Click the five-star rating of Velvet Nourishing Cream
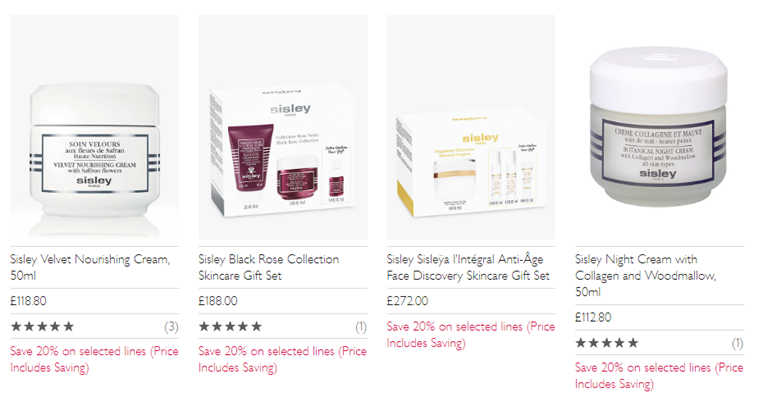 coord(42,326)
